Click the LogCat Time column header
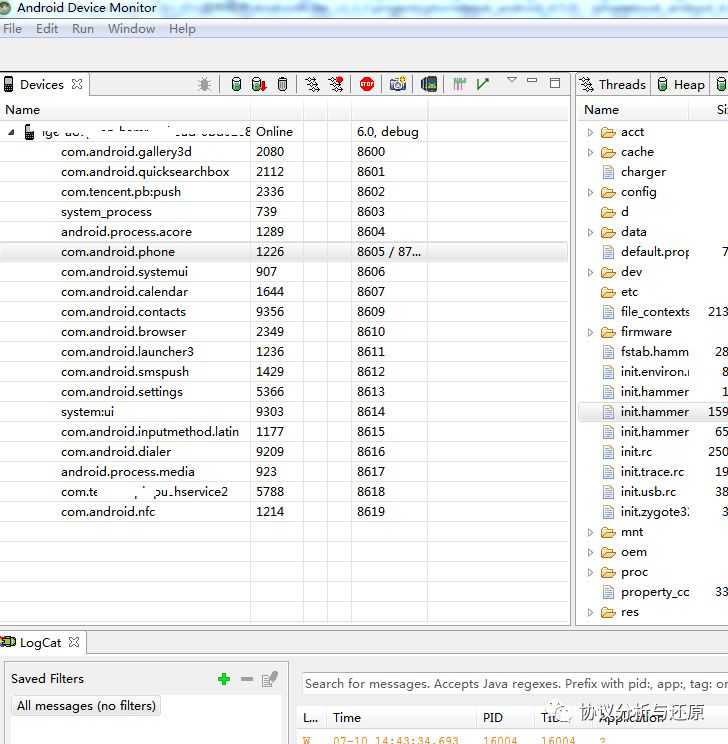Image resolution: width=728 pixels, height=744 pixels. click(x=401, y=718)
